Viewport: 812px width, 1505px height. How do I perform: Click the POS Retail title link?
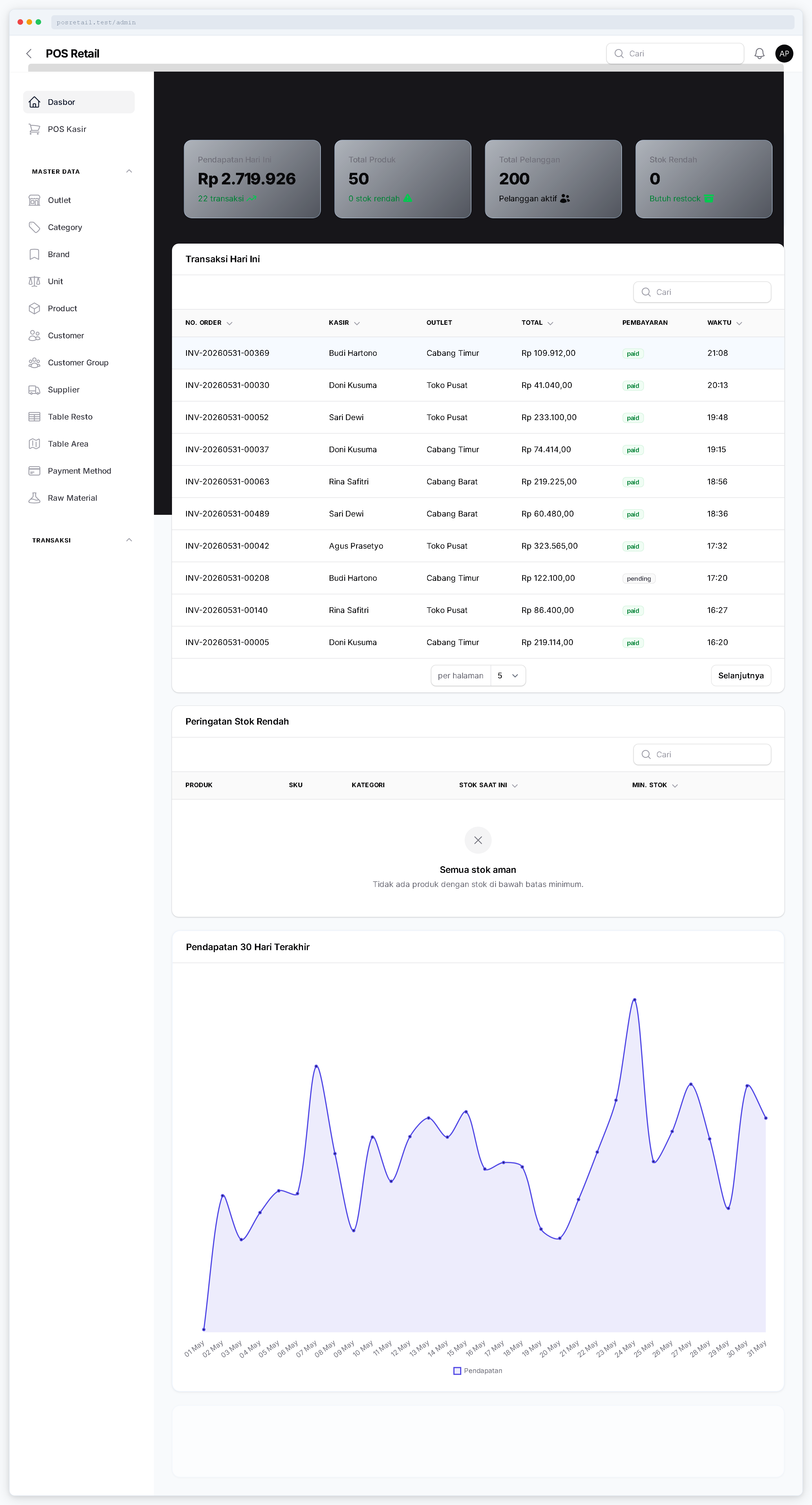[x=72, y=54]
